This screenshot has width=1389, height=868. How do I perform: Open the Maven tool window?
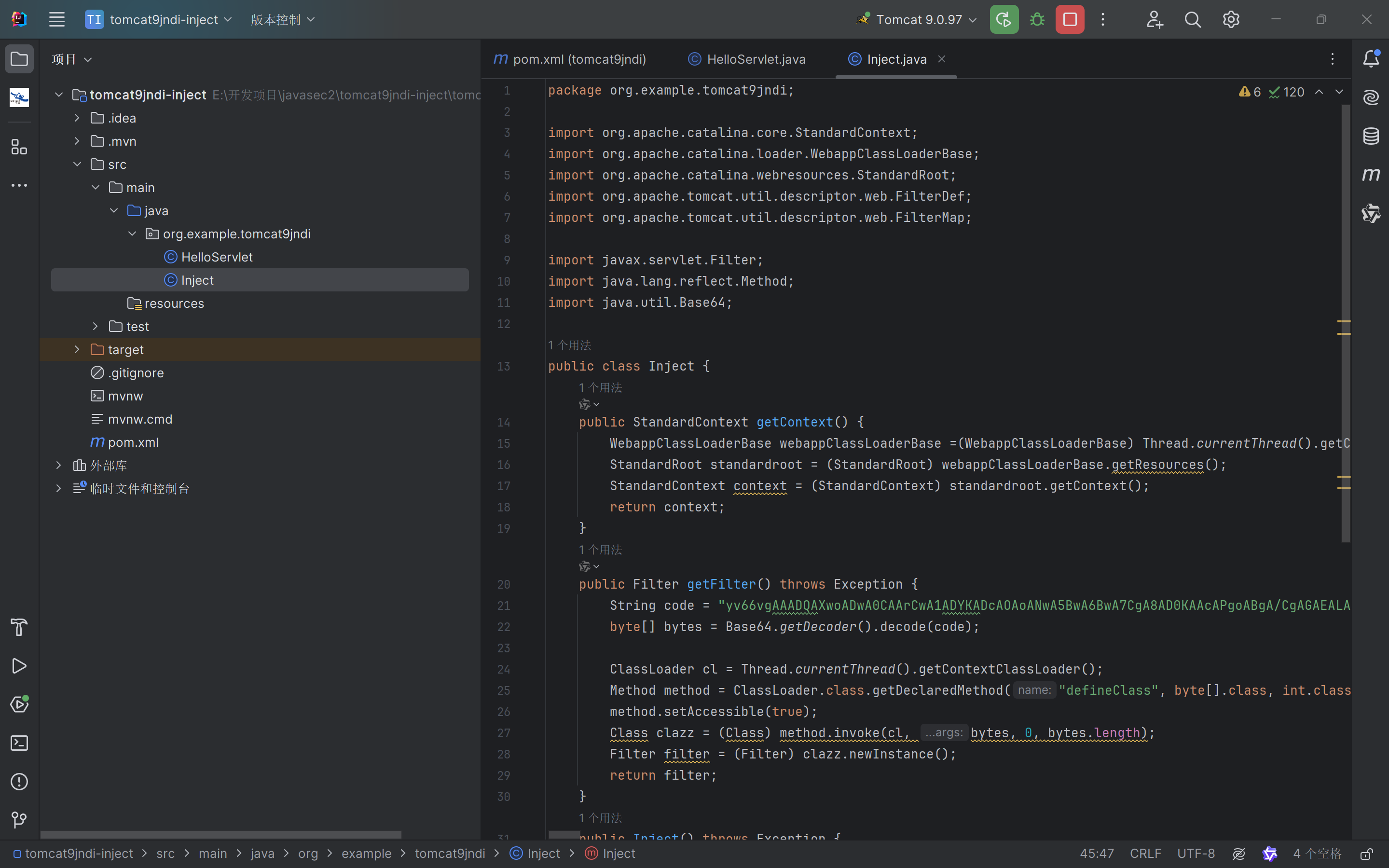pyautogui.click(x=1371, y=175)
